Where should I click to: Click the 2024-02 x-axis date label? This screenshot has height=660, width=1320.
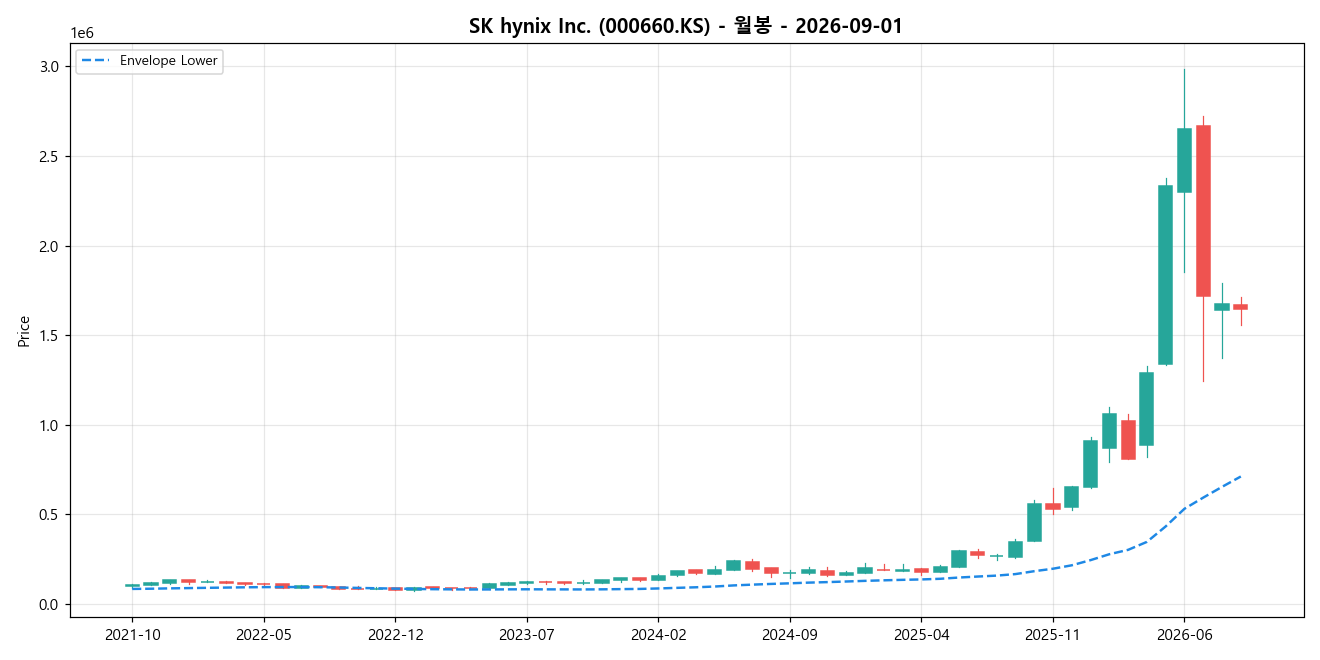coord(659,634)
